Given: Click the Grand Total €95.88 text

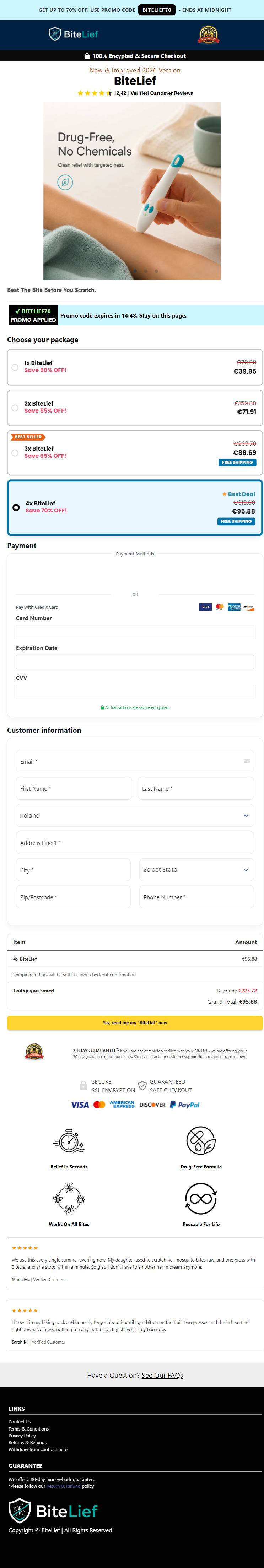Looking at the screenshot, I should (232, 1001).
